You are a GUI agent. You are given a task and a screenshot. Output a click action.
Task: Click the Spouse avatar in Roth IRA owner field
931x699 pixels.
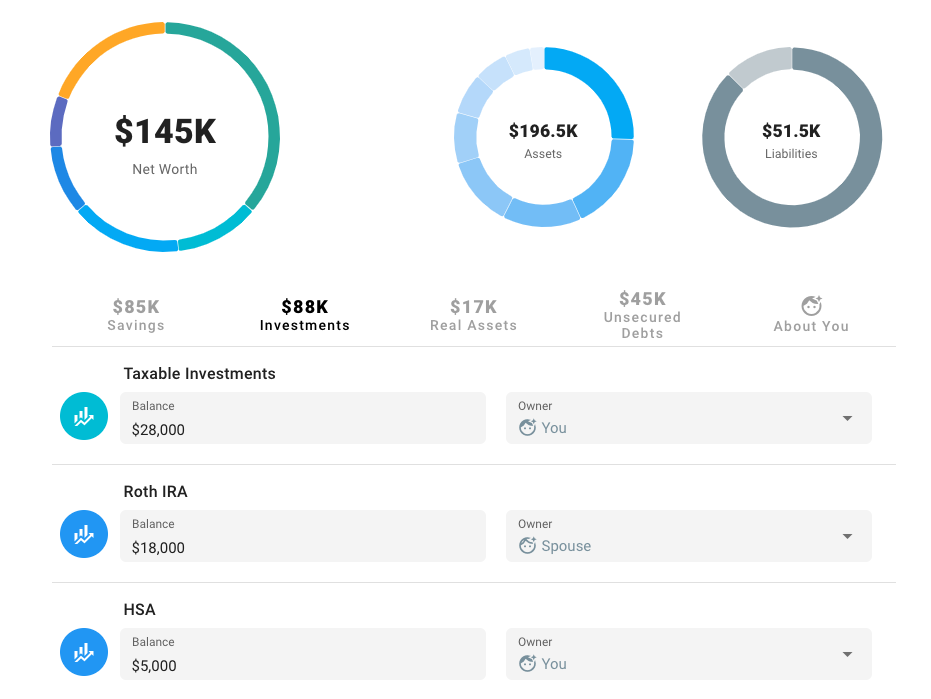(526, 546)
